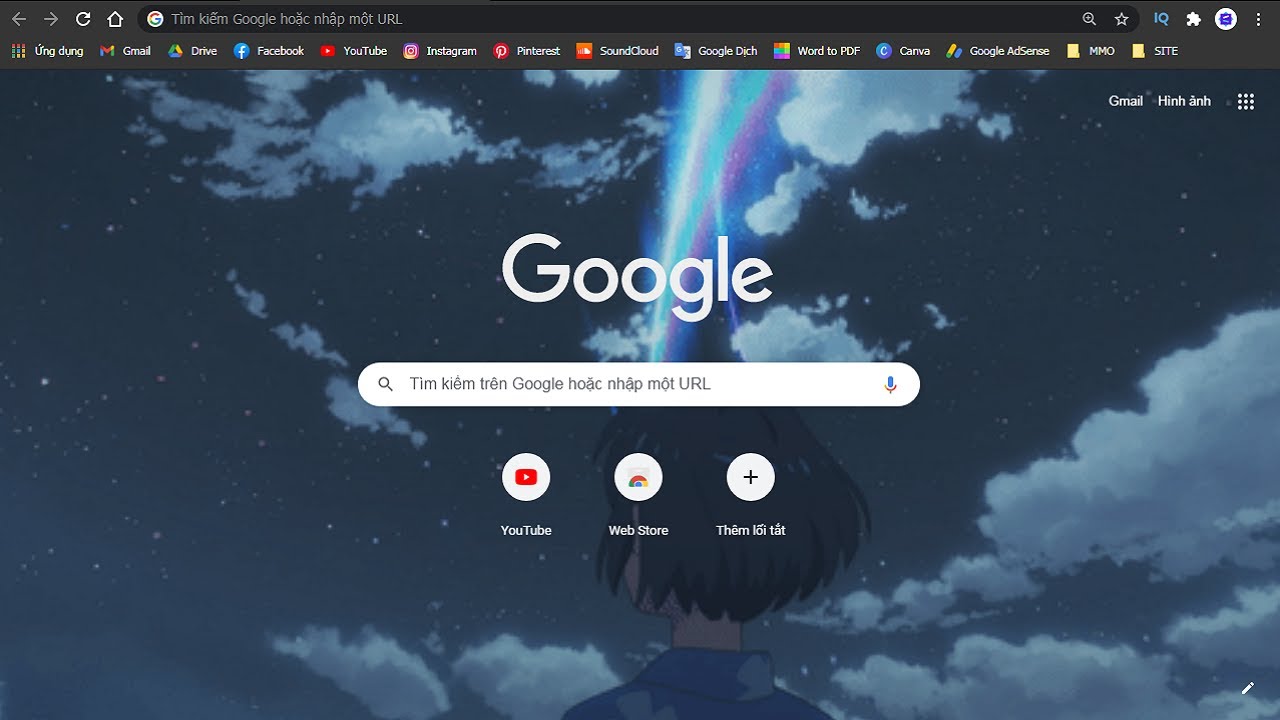
Task: Open the Gmail bookmark in bookmarks bar
Action: click(125, 51)
